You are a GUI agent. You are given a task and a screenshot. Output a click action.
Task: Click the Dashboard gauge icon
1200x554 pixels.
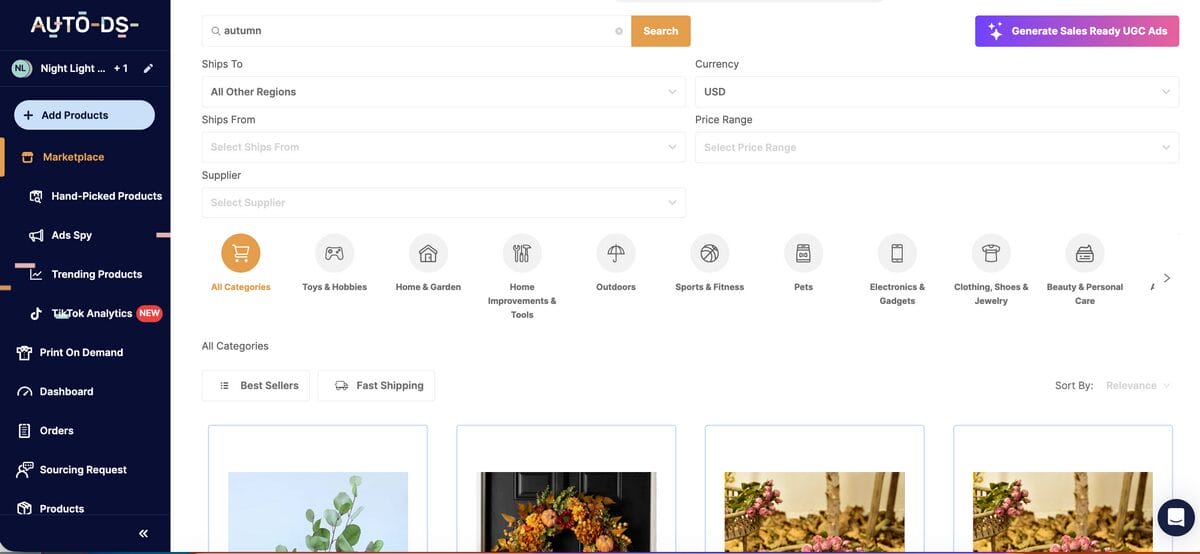[25, 392]
